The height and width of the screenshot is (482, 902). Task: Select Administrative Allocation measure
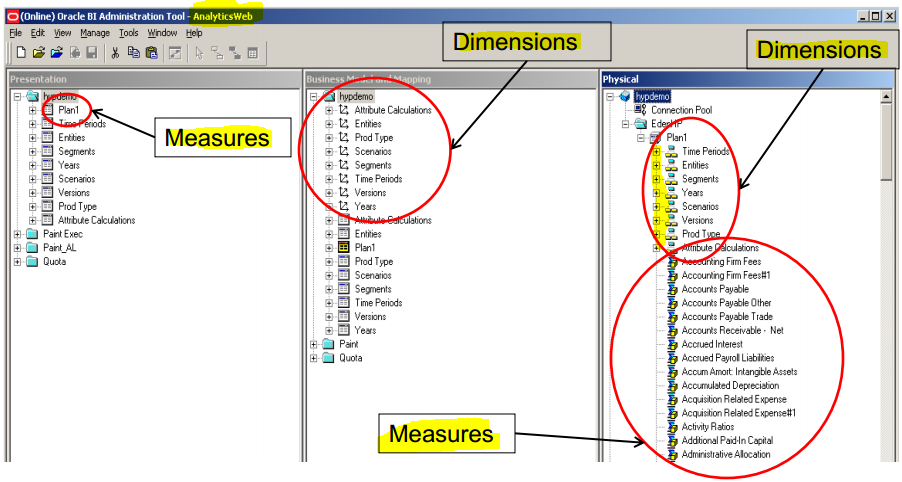pos(726,454)
